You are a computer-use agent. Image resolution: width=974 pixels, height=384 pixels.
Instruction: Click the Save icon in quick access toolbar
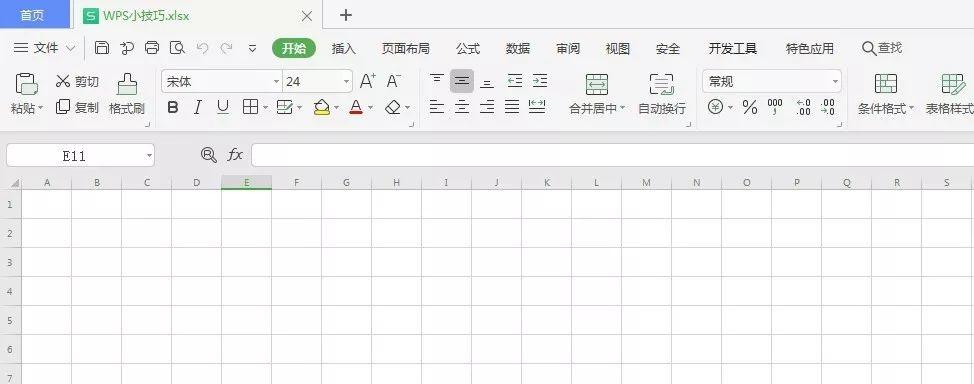(102, 48)
